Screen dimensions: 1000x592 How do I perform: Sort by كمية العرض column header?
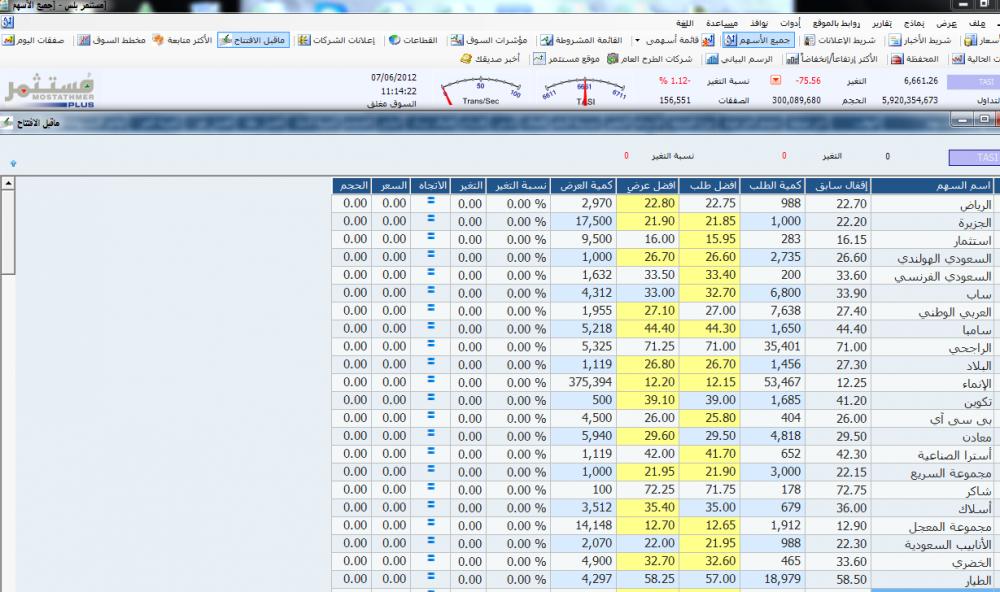[x=584, y=186]
